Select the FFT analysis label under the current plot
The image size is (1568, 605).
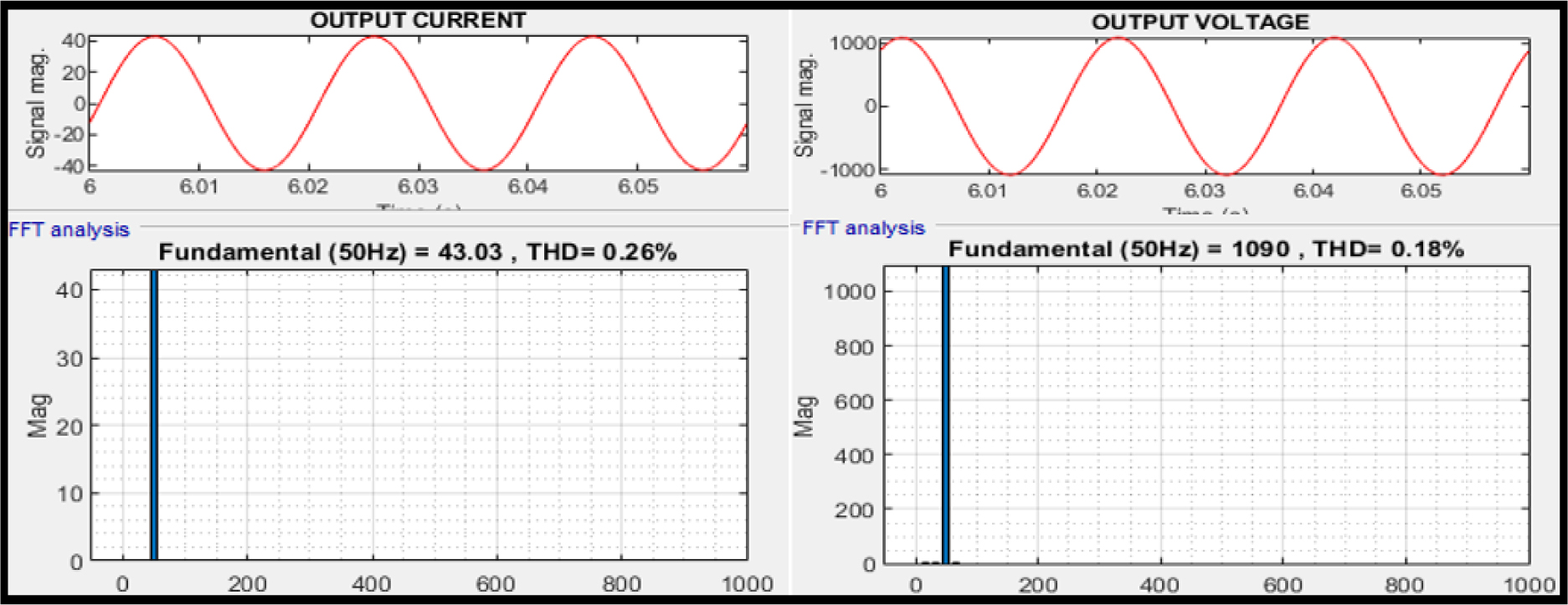pos(69,230)
